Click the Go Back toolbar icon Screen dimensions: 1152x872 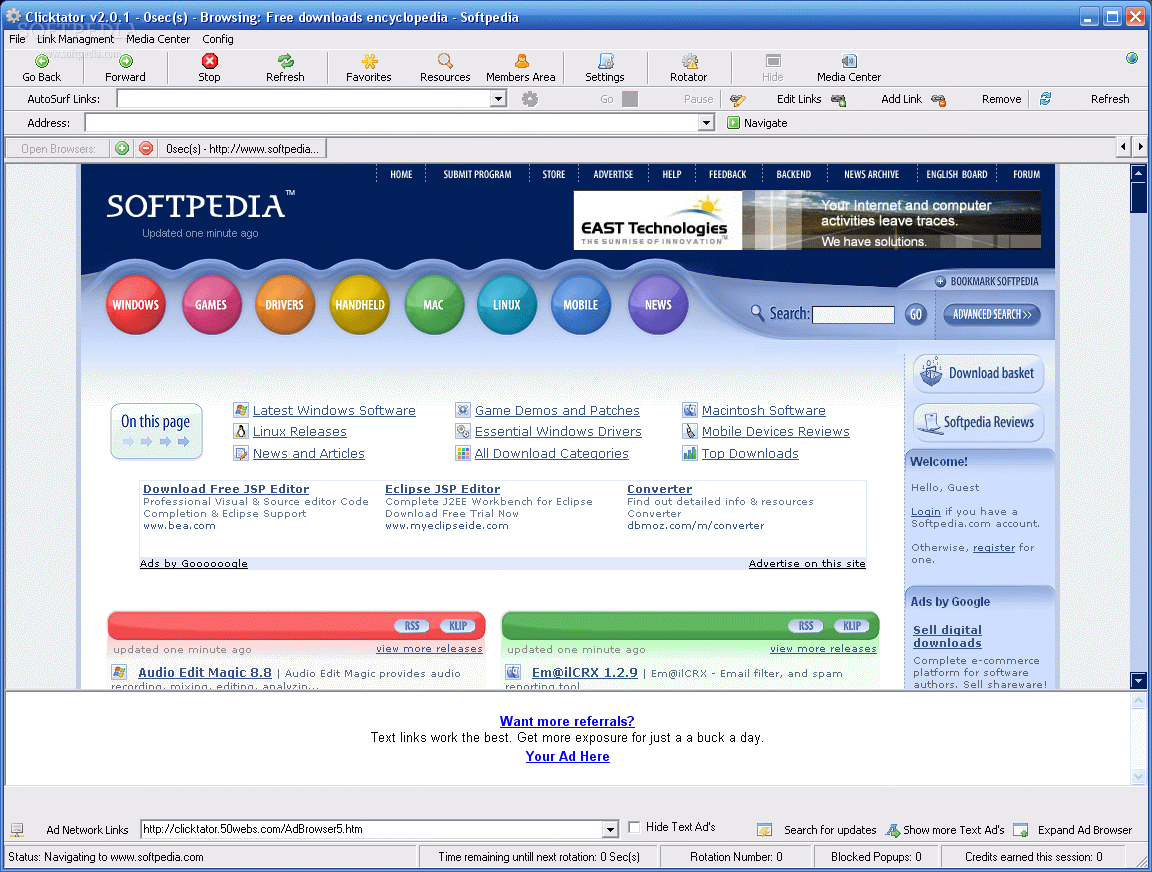pyautogui.click(x=42, y=61)
